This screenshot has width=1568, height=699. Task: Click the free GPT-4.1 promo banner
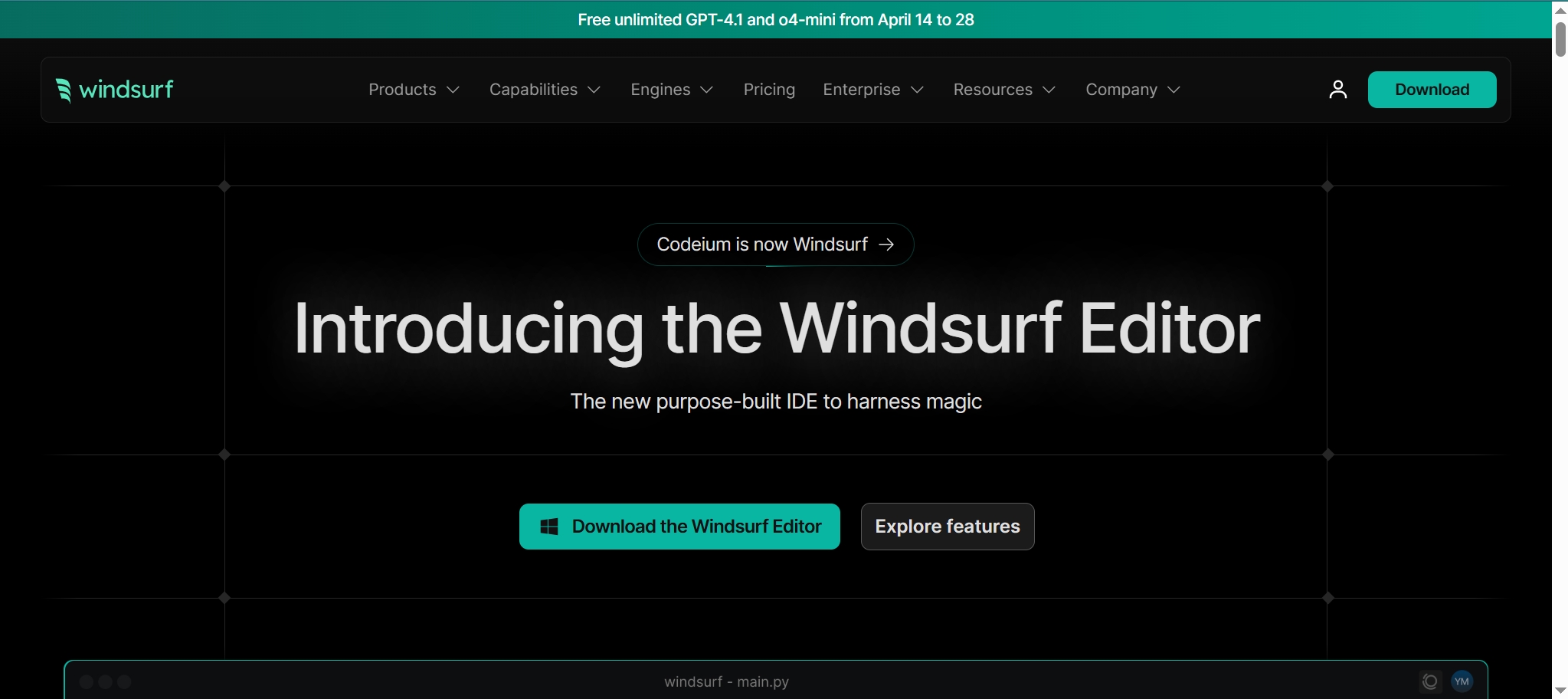pyautogui.click(x=775, y=20)
